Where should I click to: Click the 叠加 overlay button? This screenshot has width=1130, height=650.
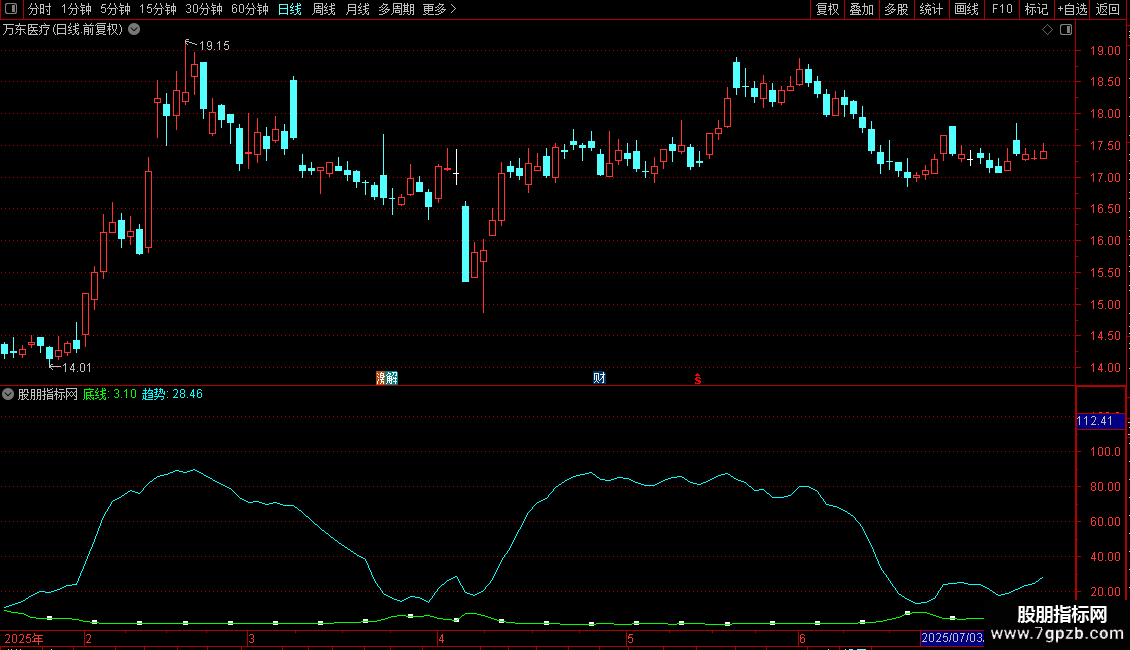(x=861, y=9)
